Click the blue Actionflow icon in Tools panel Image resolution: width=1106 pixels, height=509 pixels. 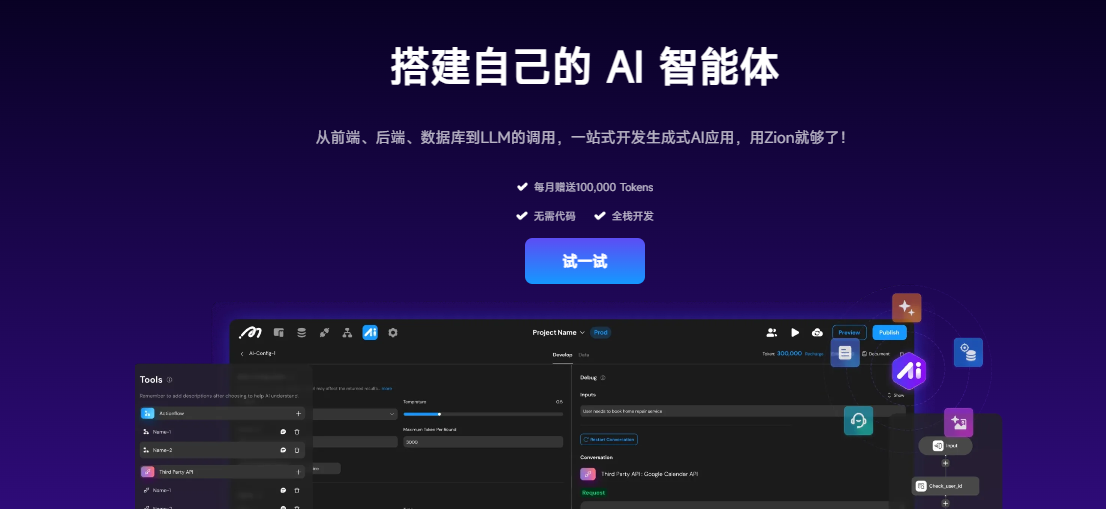[147, 413]
